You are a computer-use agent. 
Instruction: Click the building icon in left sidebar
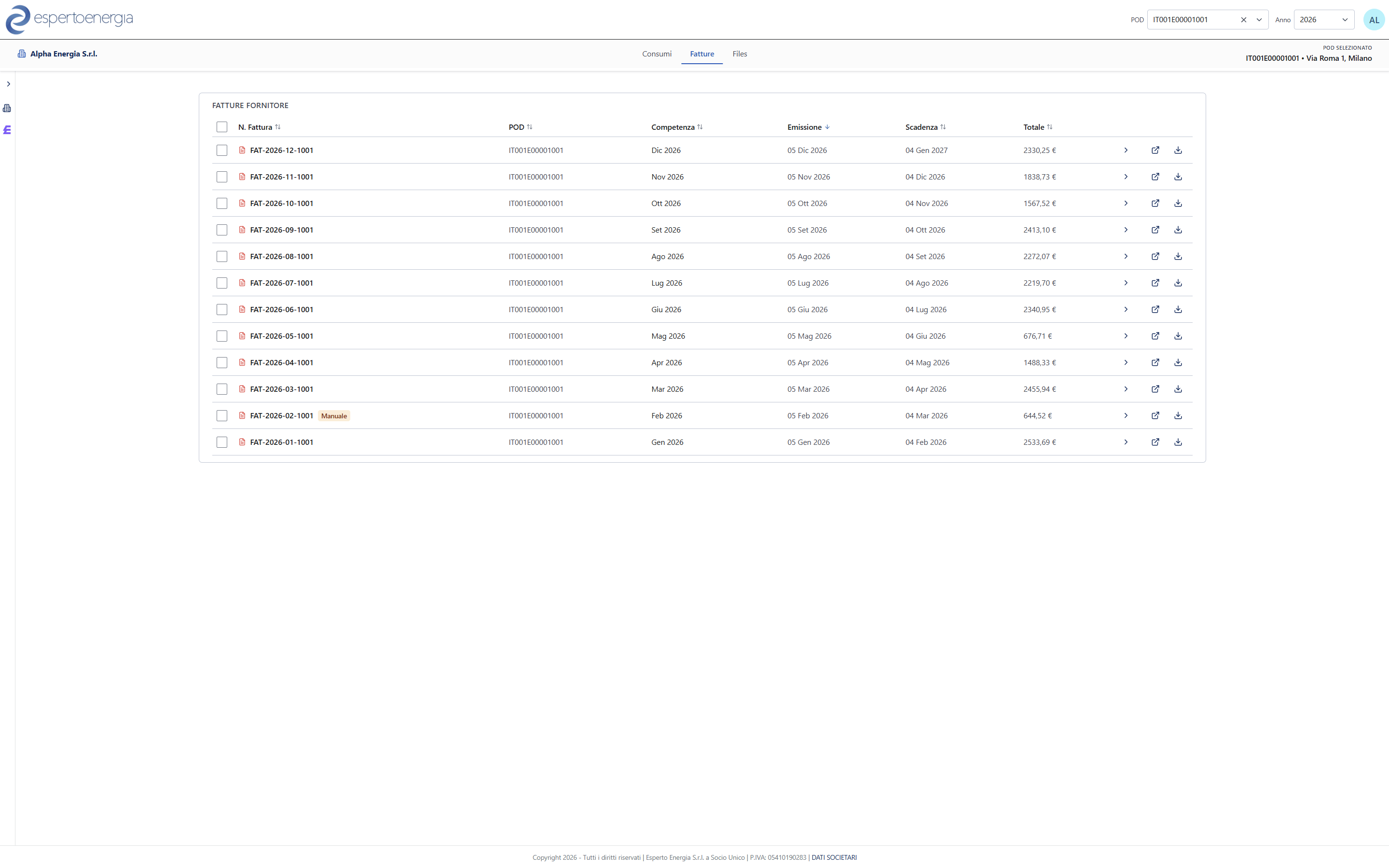pos(7,108)
